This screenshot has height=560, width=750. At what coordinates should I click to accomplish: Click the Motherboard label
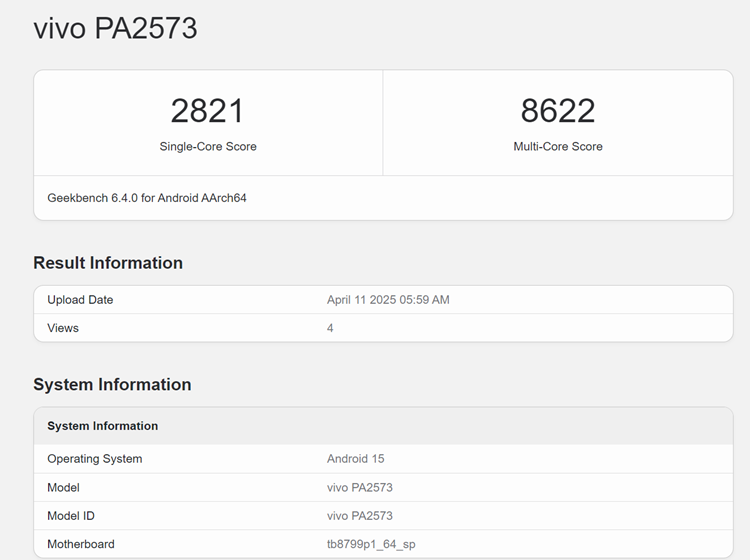[x=81, y=544]
